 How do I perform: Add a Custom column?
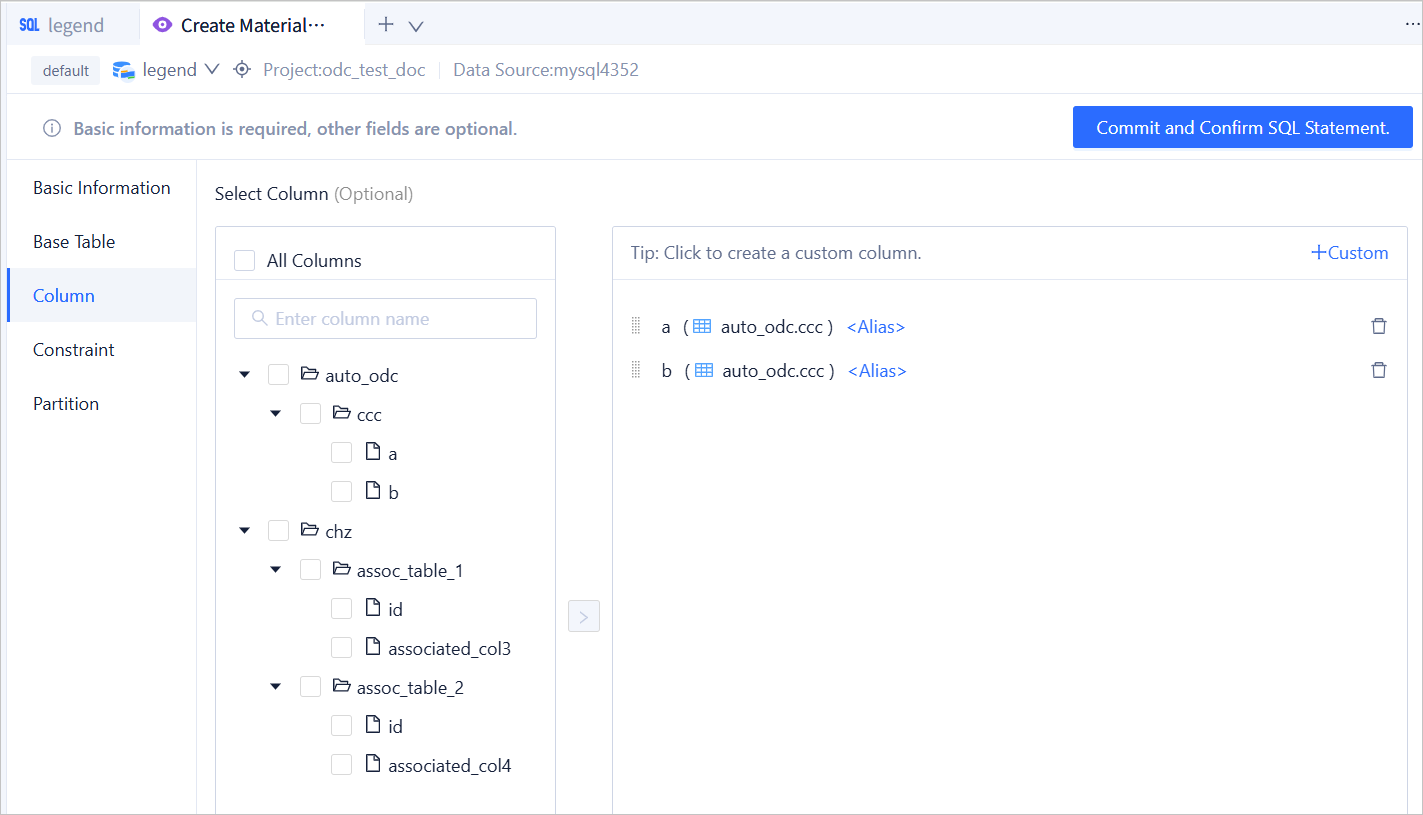click(1349, 253)
